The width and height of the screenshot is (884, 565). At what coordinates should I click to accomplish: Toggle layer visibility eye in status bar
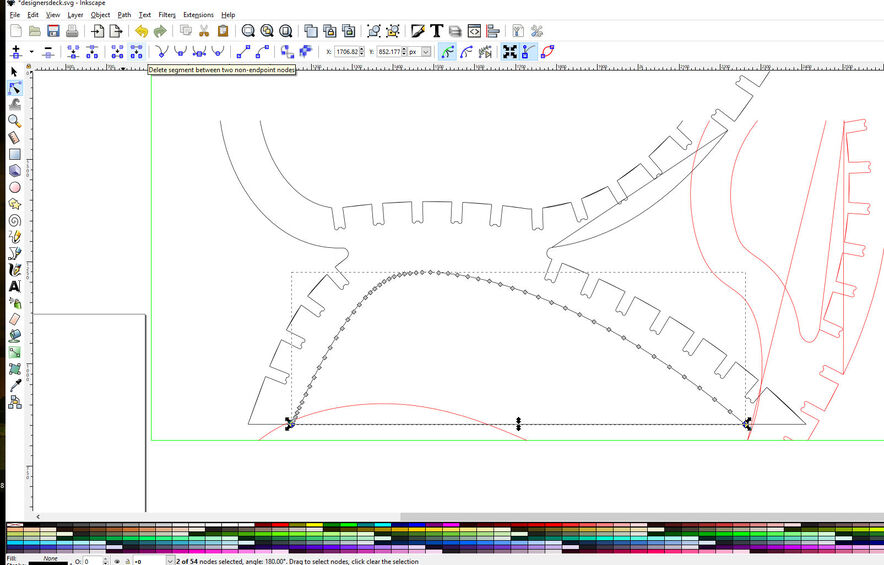118,561
